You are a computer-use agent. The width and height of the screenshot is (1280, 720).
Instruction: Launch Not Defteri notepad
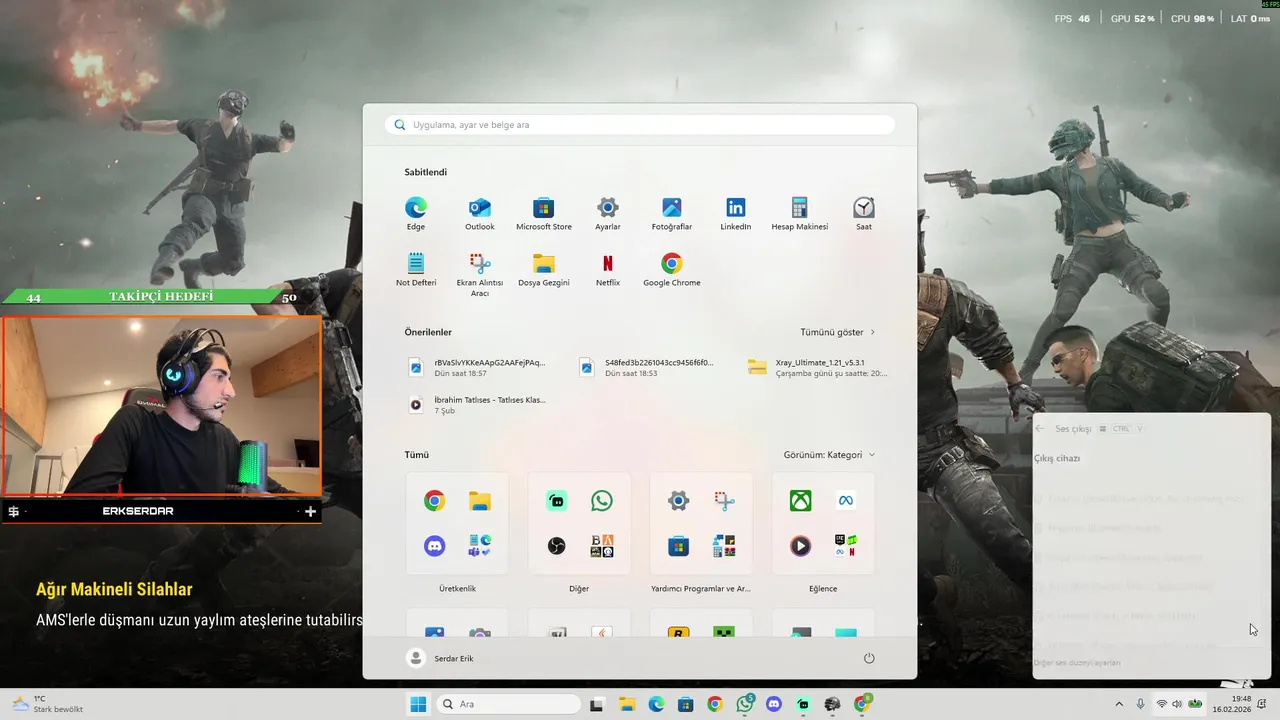pos(416,270)
